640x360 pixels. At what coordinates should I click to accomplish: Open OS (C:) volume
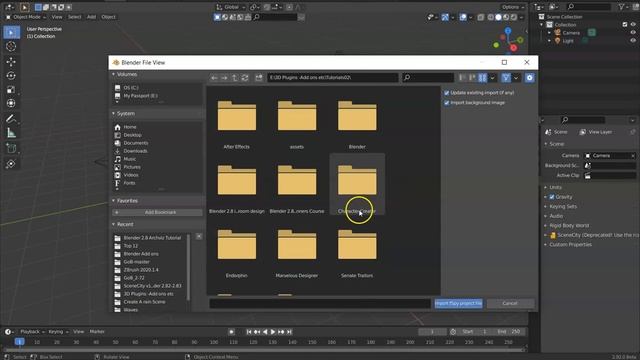(x=131, y=88)
